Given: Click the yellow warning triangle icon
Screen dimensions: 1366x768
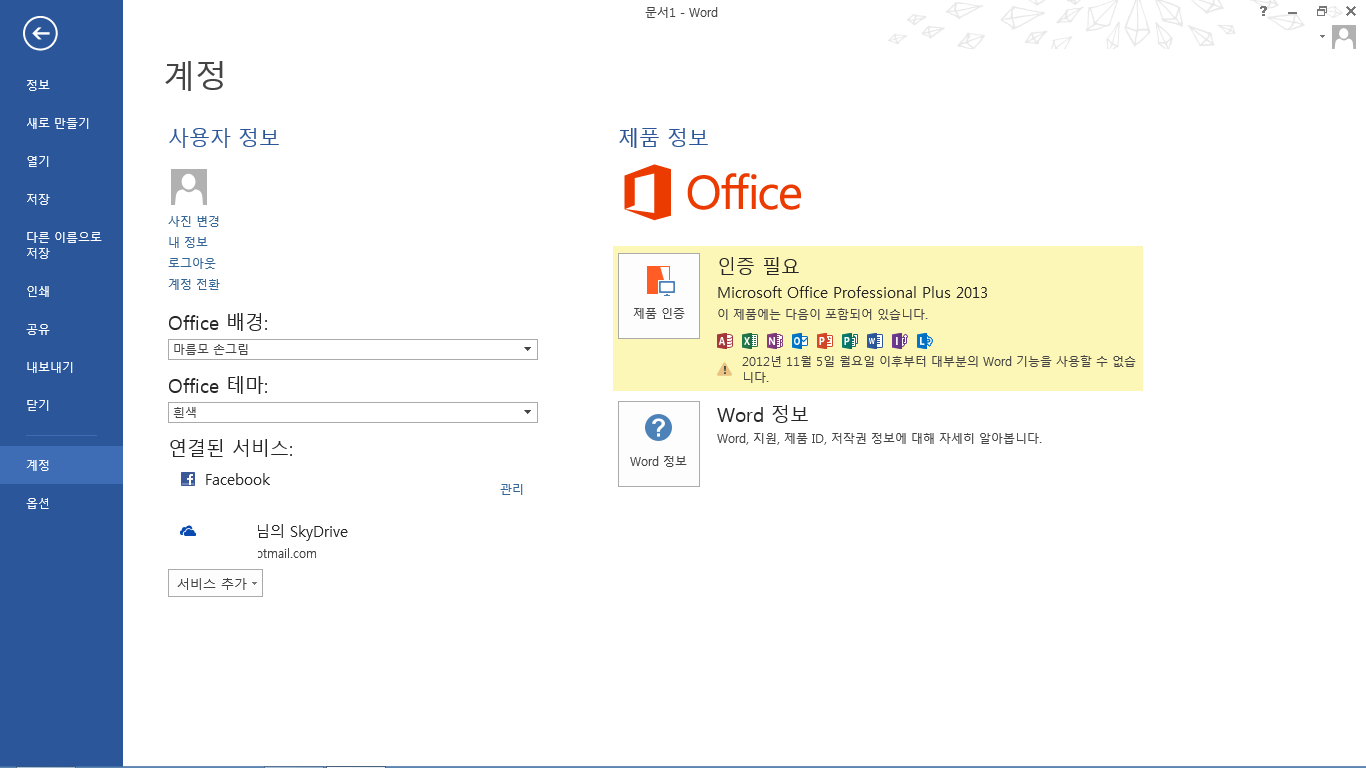Looking at the screenshot, I should [x=725, y=369].
